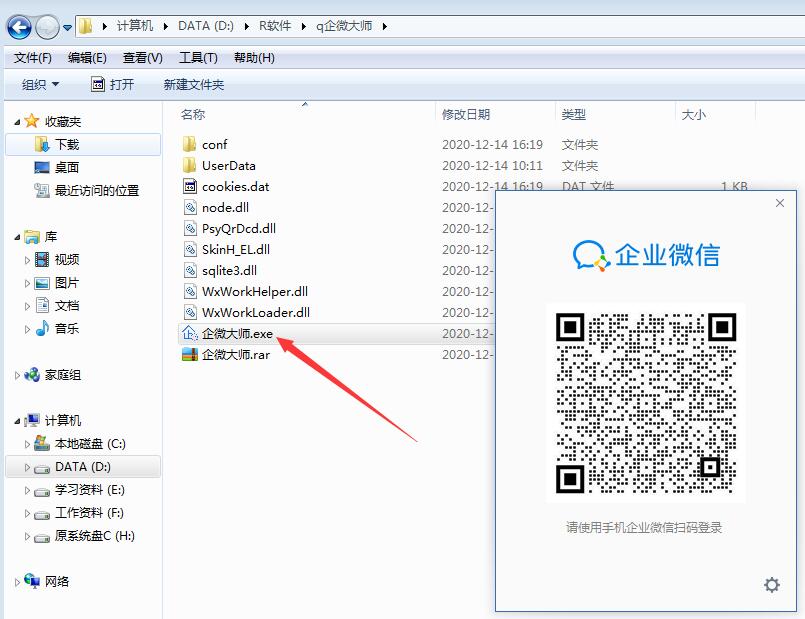
Task: Select the WxWorkLoader.dll file icon
Action: click(190, 313)
